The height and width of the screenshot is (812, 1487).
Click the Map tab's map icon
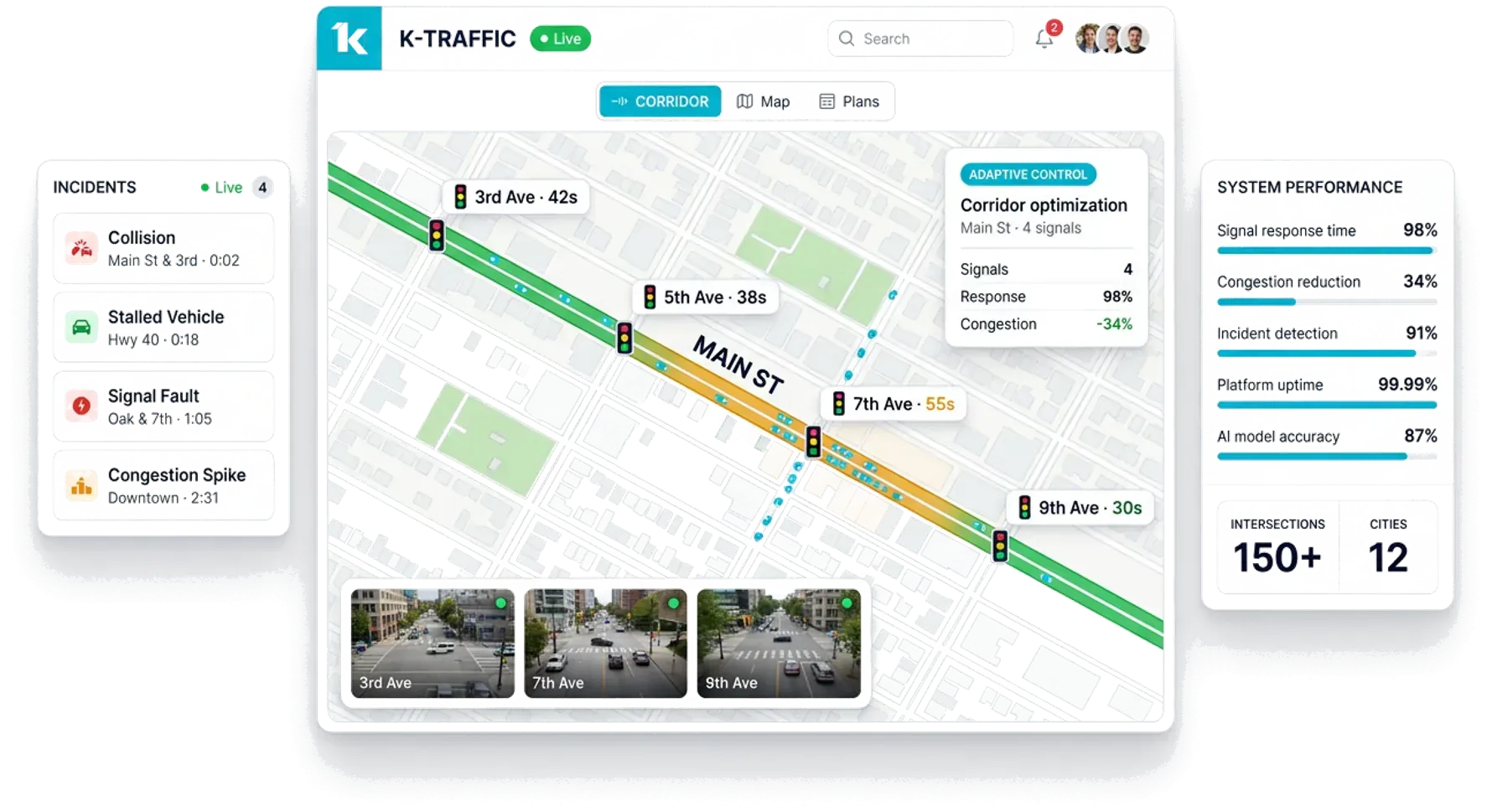click(x=744, y=101)
